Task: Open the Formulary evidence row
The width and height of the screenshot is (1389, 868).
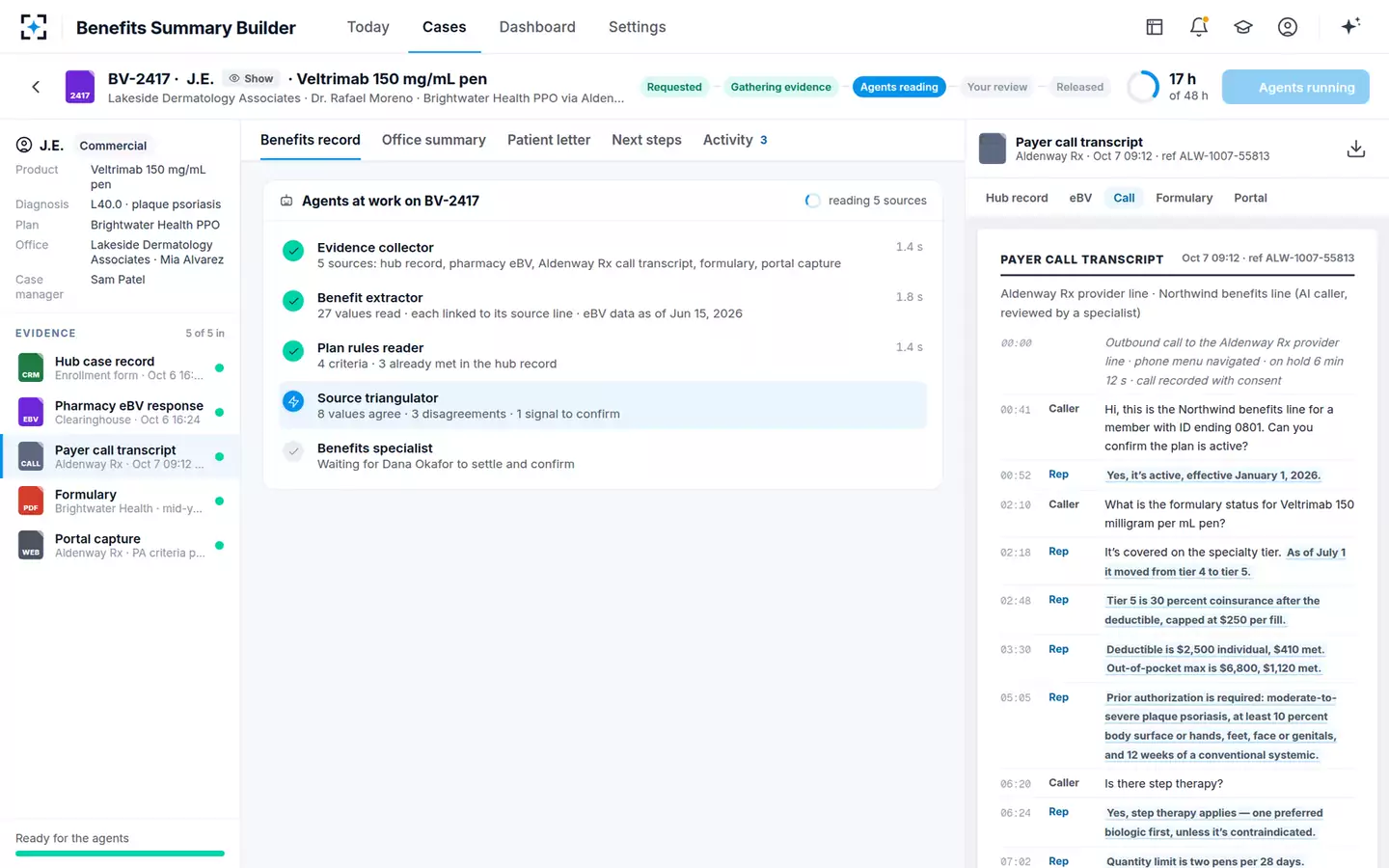Action: tap(121, 501)
